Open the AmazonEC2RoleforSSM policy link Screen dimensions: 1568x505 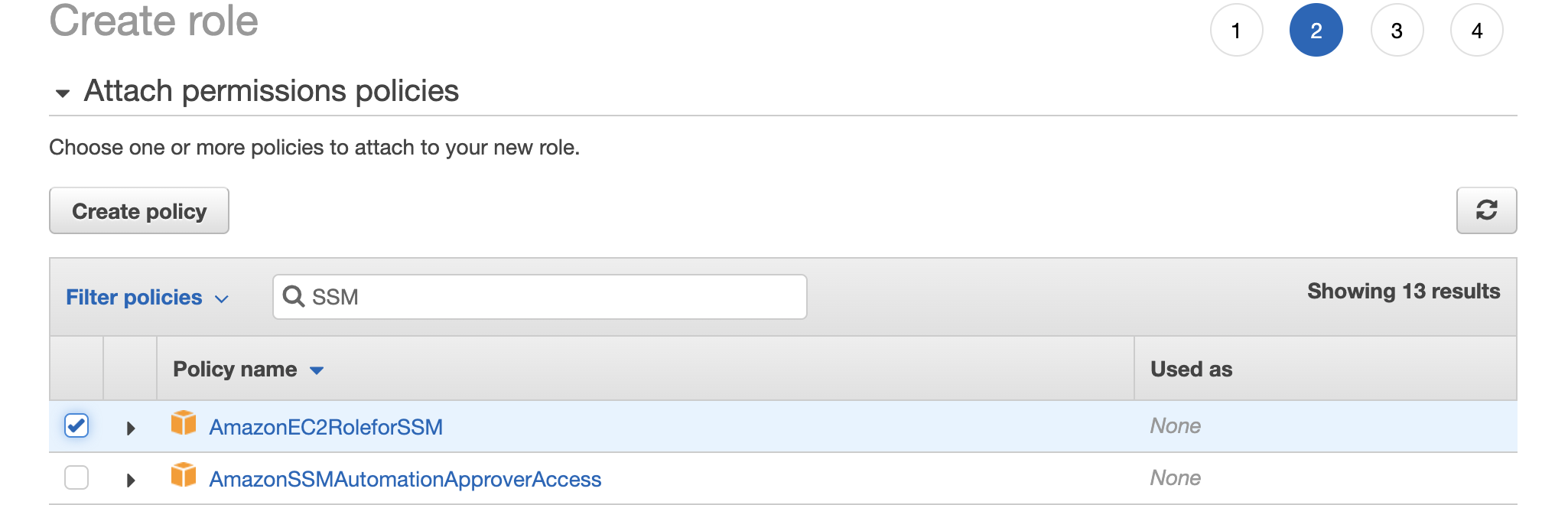[x=326, y=427]
